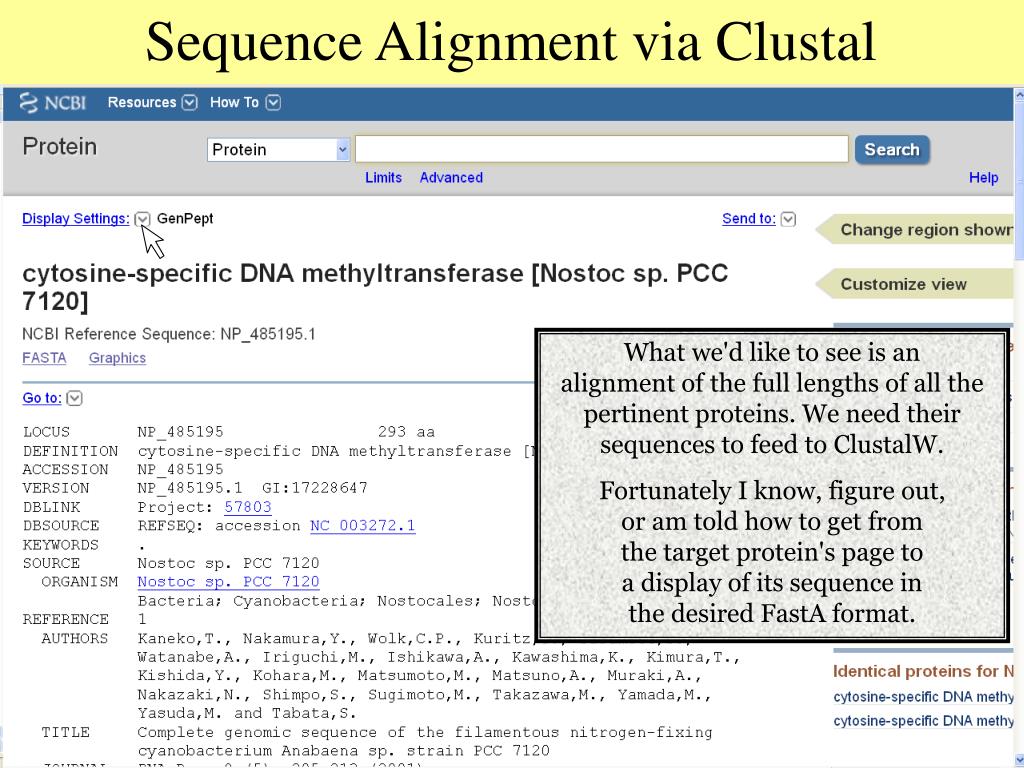Open the Help link

984,178
